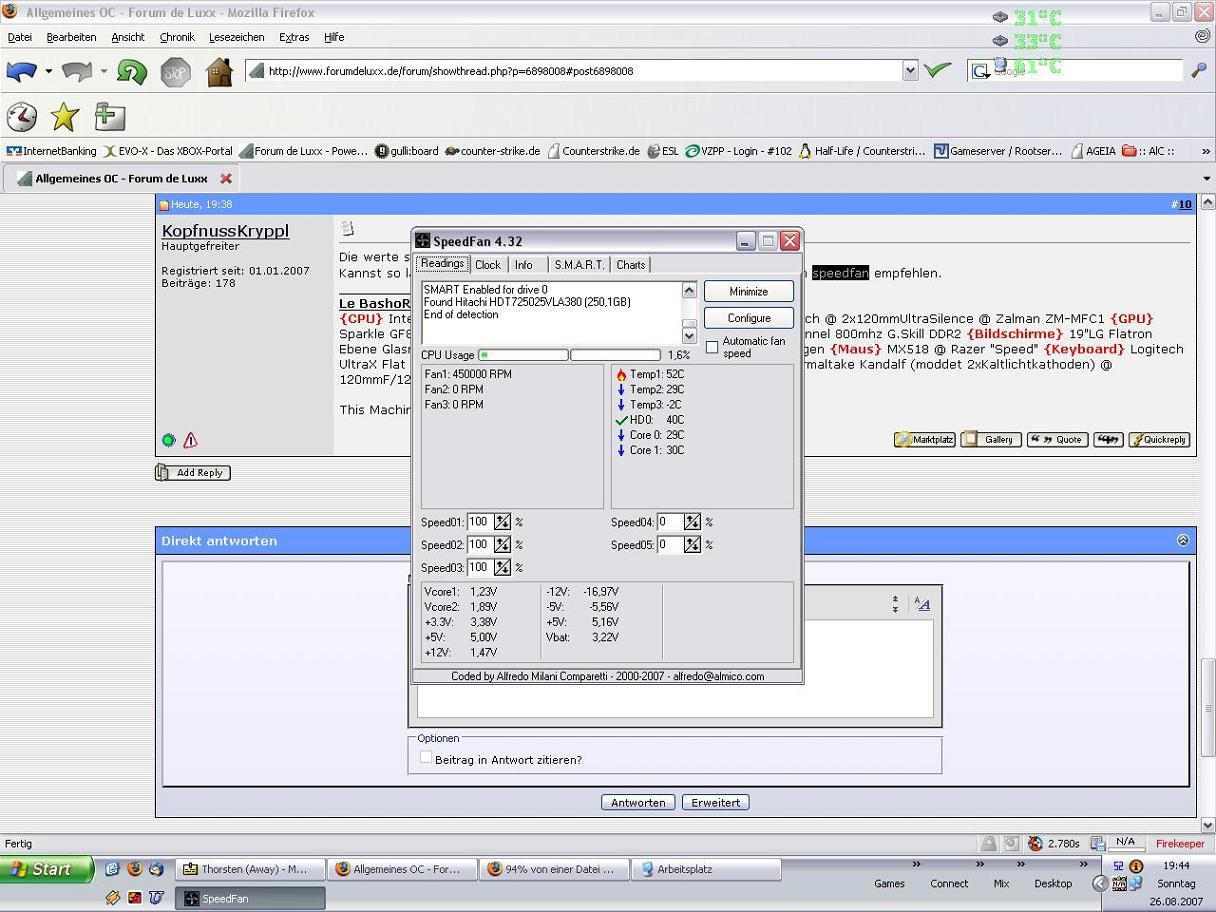Adjust Speed03 spinner arrows in SpeedFan

(x=502, y=567)
